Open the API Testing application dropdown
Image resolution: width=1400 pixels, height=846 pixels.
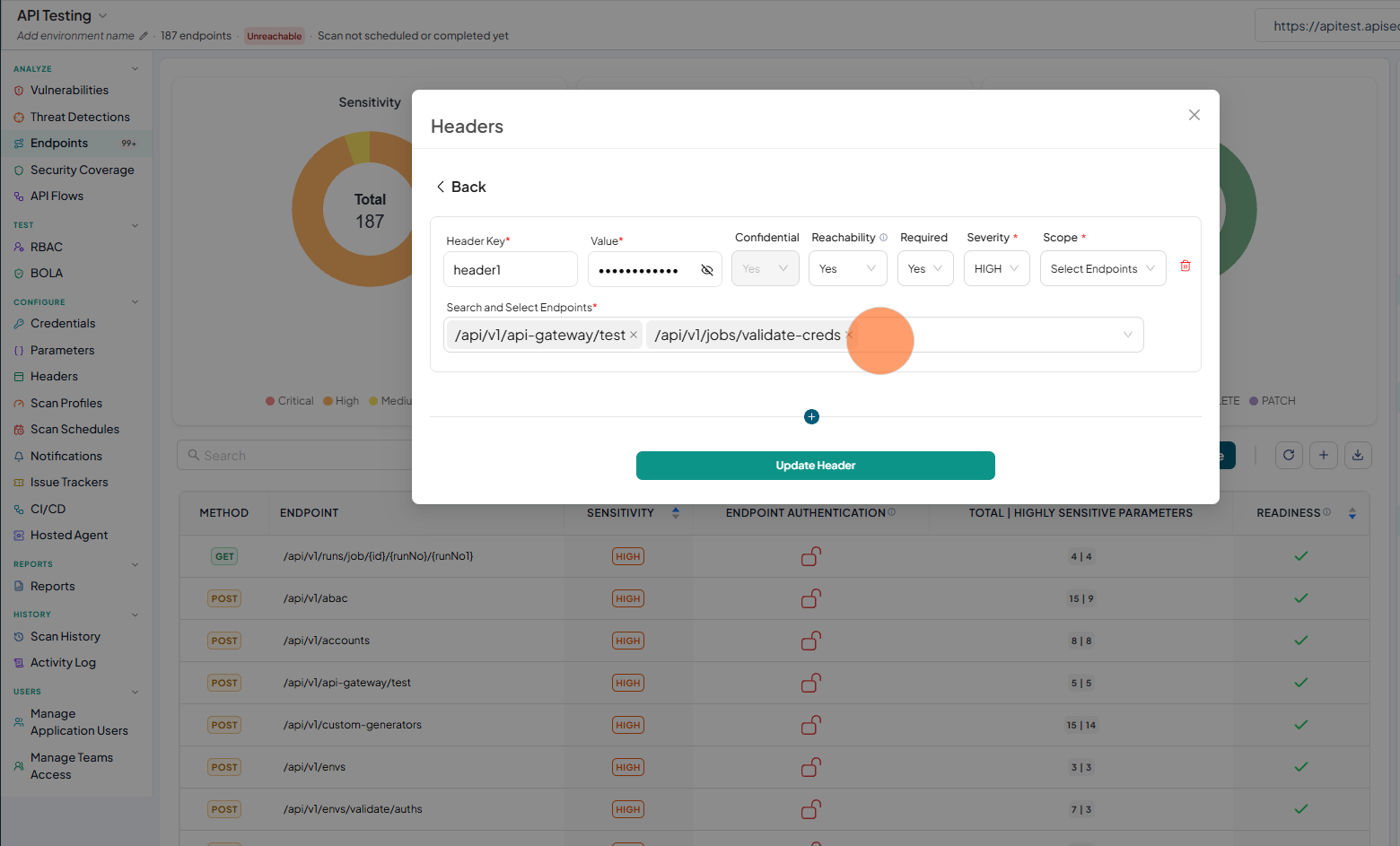(x=102, y=16)
